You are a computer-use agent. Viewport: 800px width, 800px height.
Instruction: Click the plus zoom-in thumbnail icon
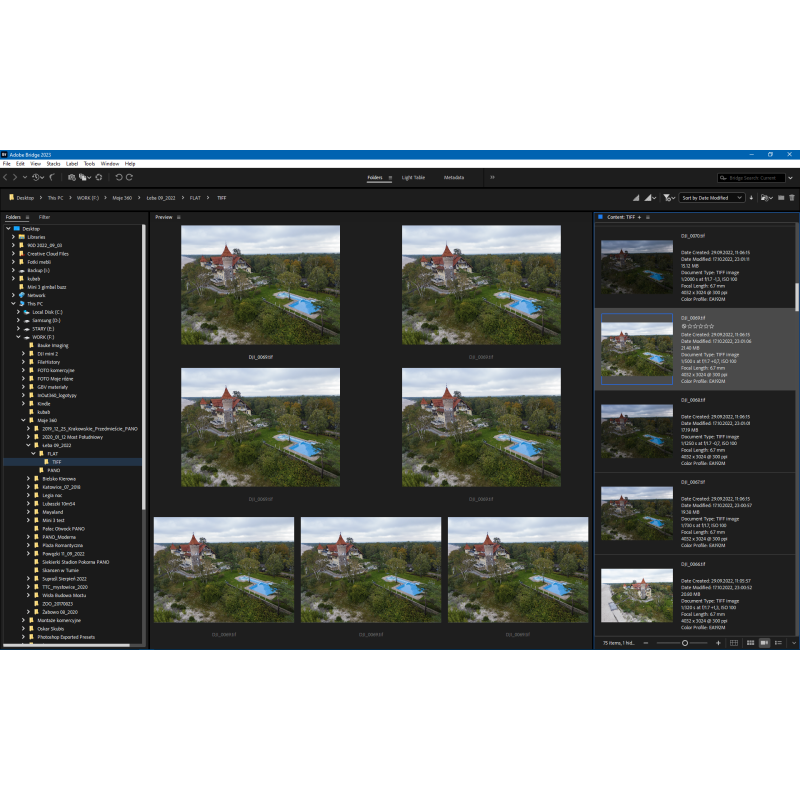tap(718, 643)
